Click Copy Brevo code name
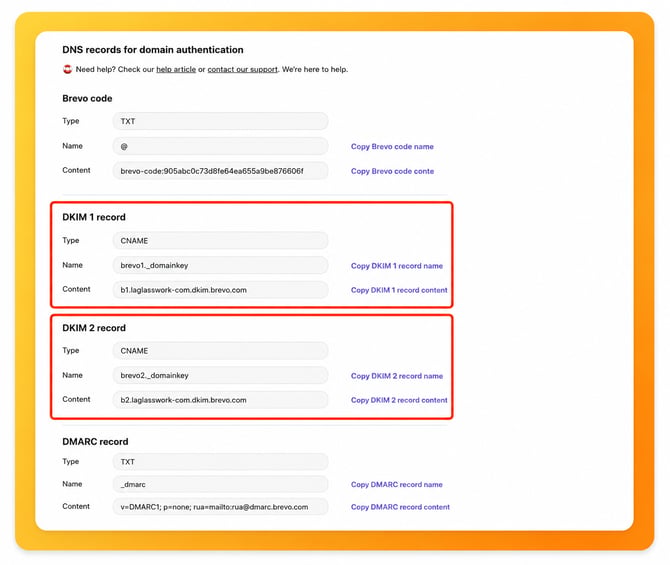670x565 pixels. coord(392,147)
